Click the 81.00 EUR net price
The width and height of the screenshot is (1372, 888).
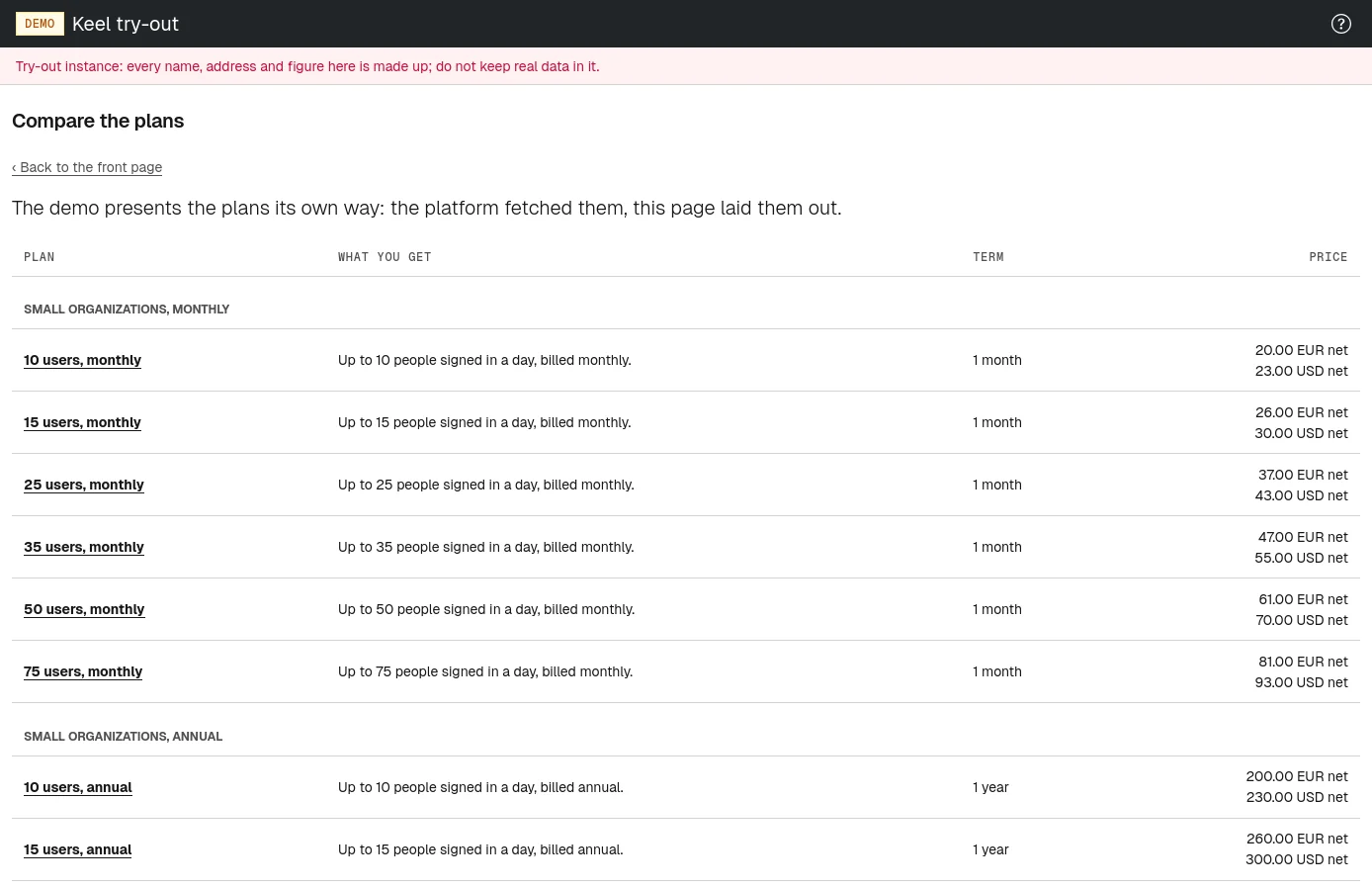click(x=1303, y=662)
